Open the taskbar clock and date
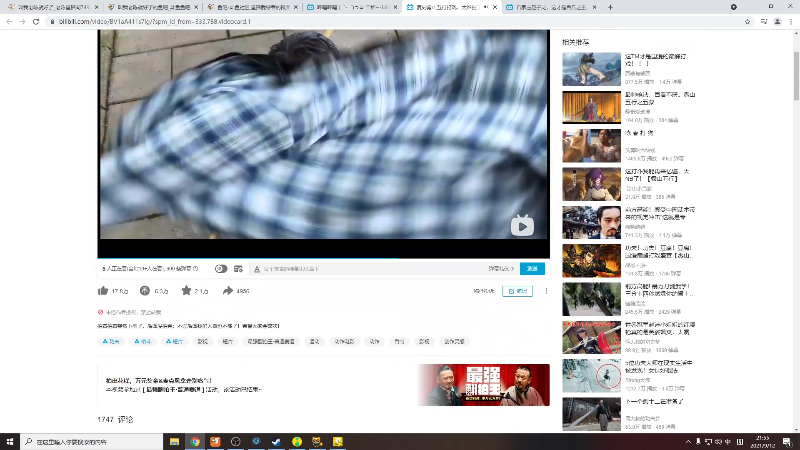The image size is (800, 450). [x=763, y=442]
